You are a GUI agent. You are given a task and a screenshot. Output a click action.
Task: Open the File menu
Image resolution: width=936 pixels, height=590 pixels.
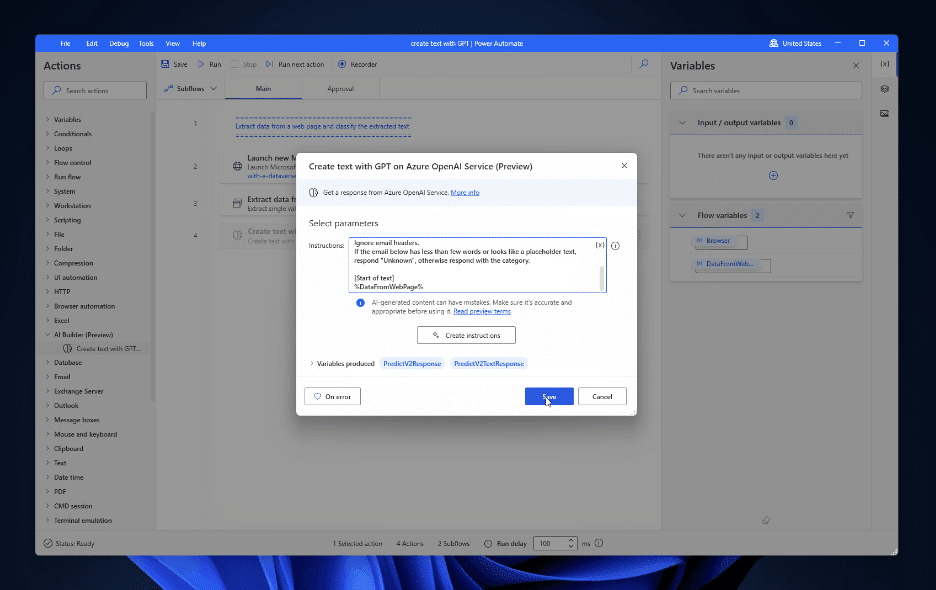coord(65,44)
